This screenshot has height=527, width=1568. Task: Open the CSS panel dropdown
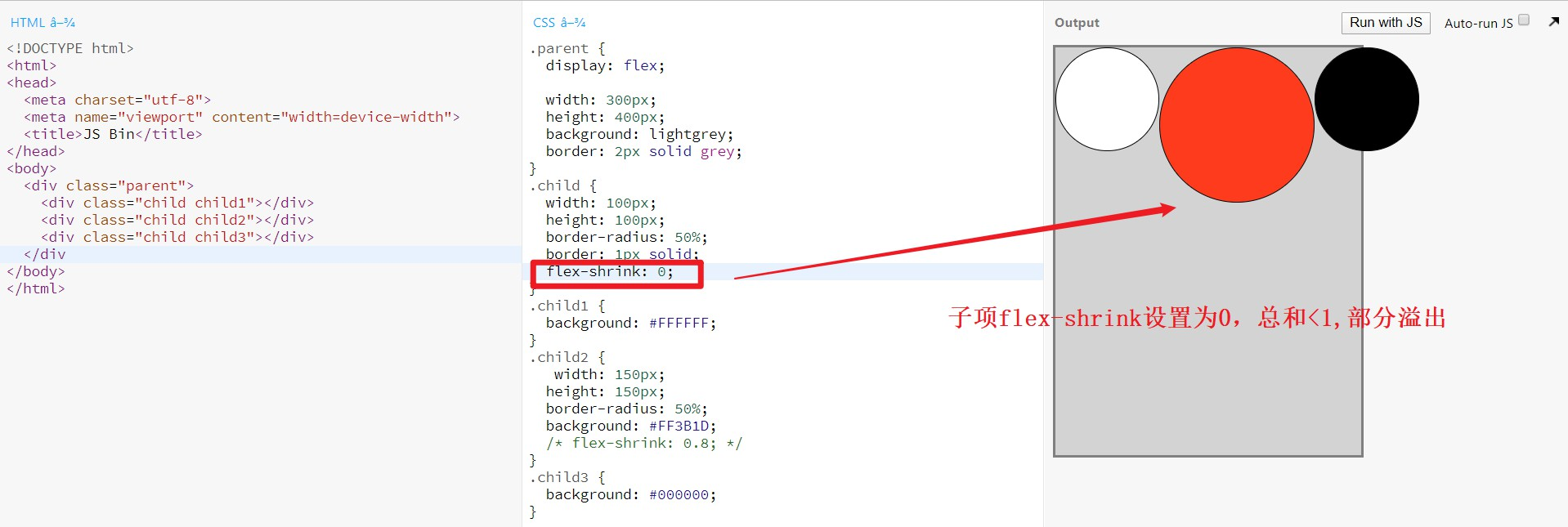click(559, 23)
